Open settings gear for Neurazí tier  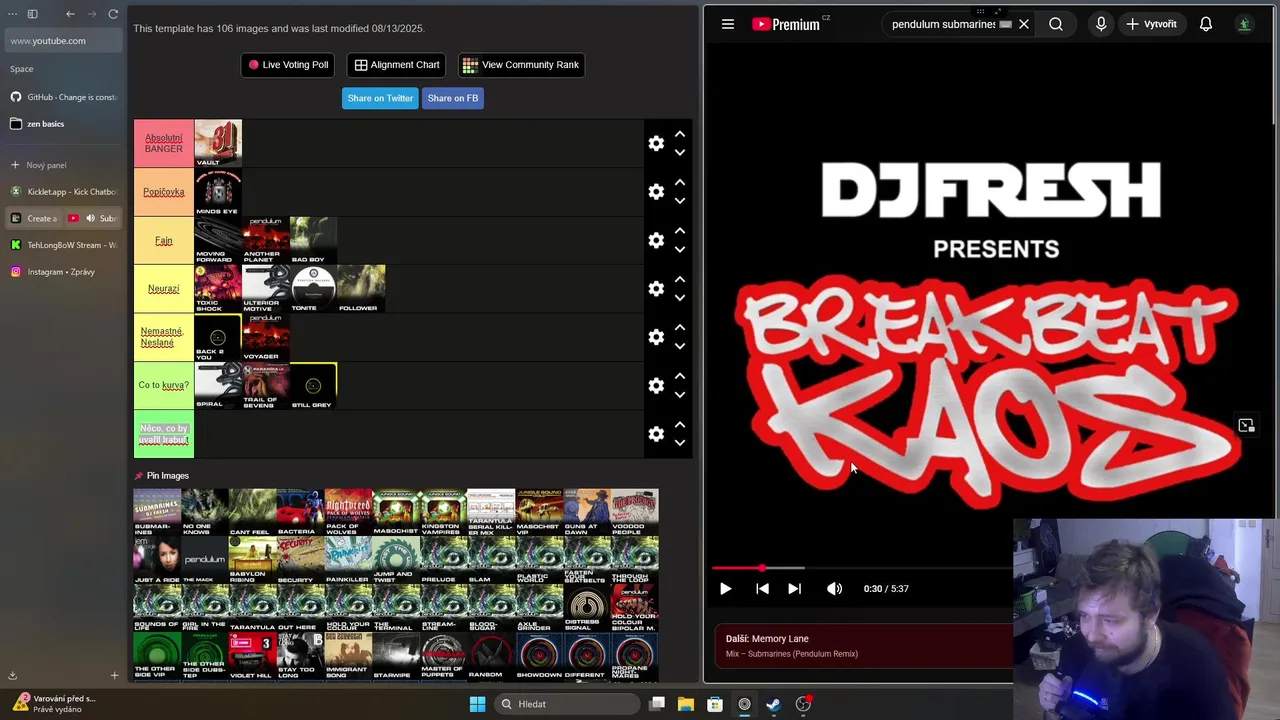[x=656, y=289]
